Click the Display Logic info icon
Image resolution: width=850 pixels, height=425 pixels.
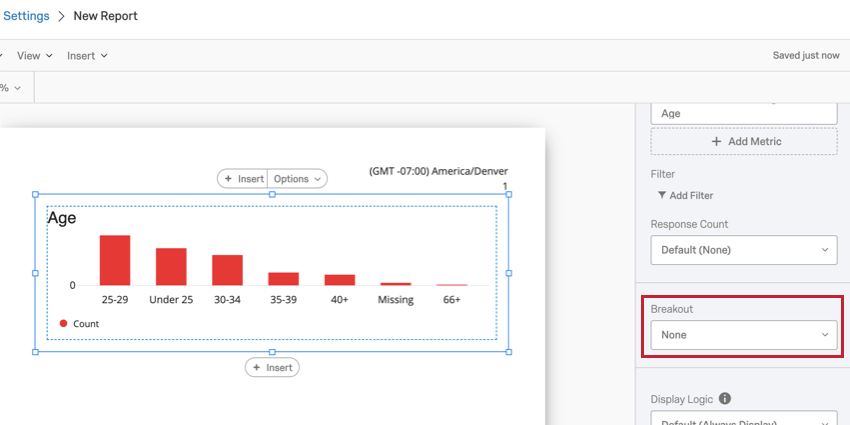725,399
